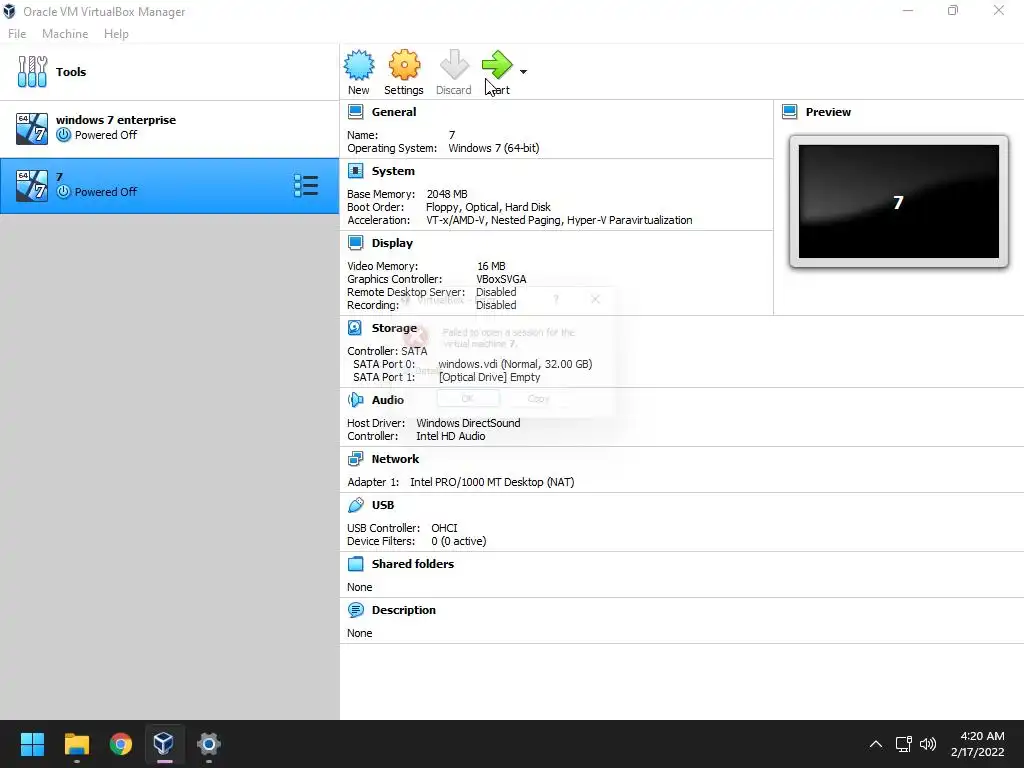Open the File menu

17,34
